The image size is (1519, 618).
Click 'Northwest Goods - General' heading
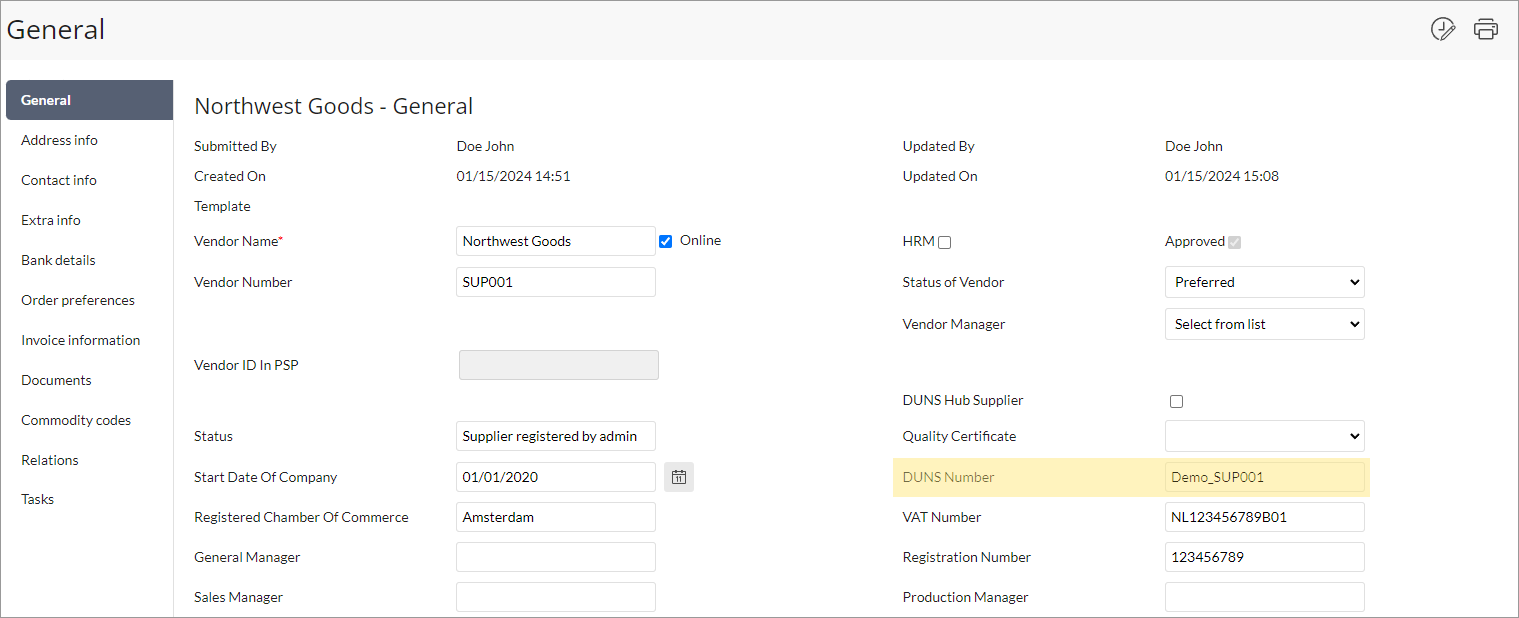click(x=334, y=106)
